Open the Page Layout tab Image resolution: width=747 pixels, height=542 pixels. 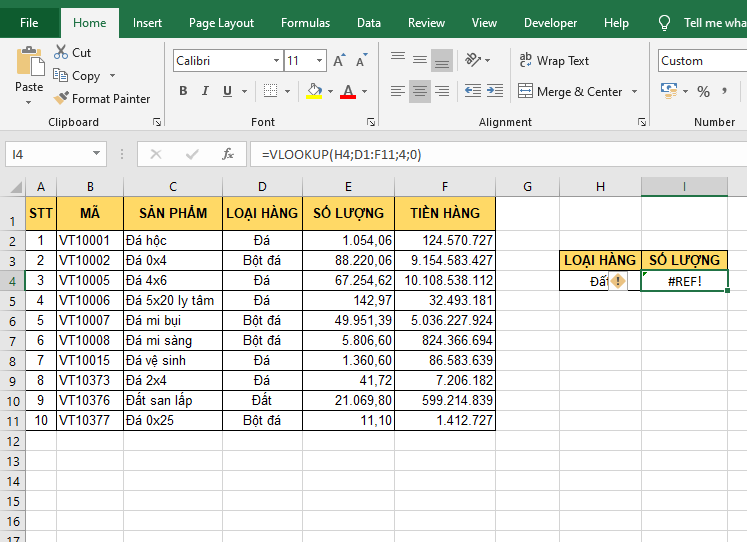click(221, 23)
